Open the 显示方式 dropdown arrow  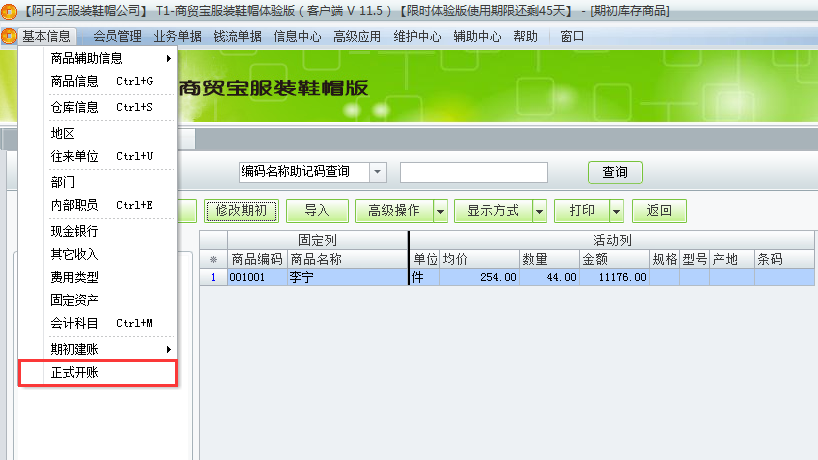[x=539, y=211]
